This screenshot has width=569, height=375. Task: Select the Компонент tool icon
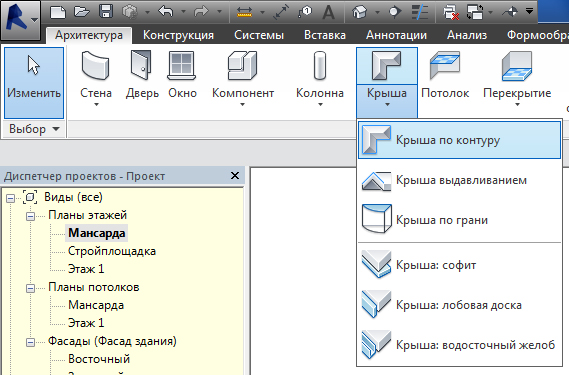pyautogui.click(x=242, y=65)
